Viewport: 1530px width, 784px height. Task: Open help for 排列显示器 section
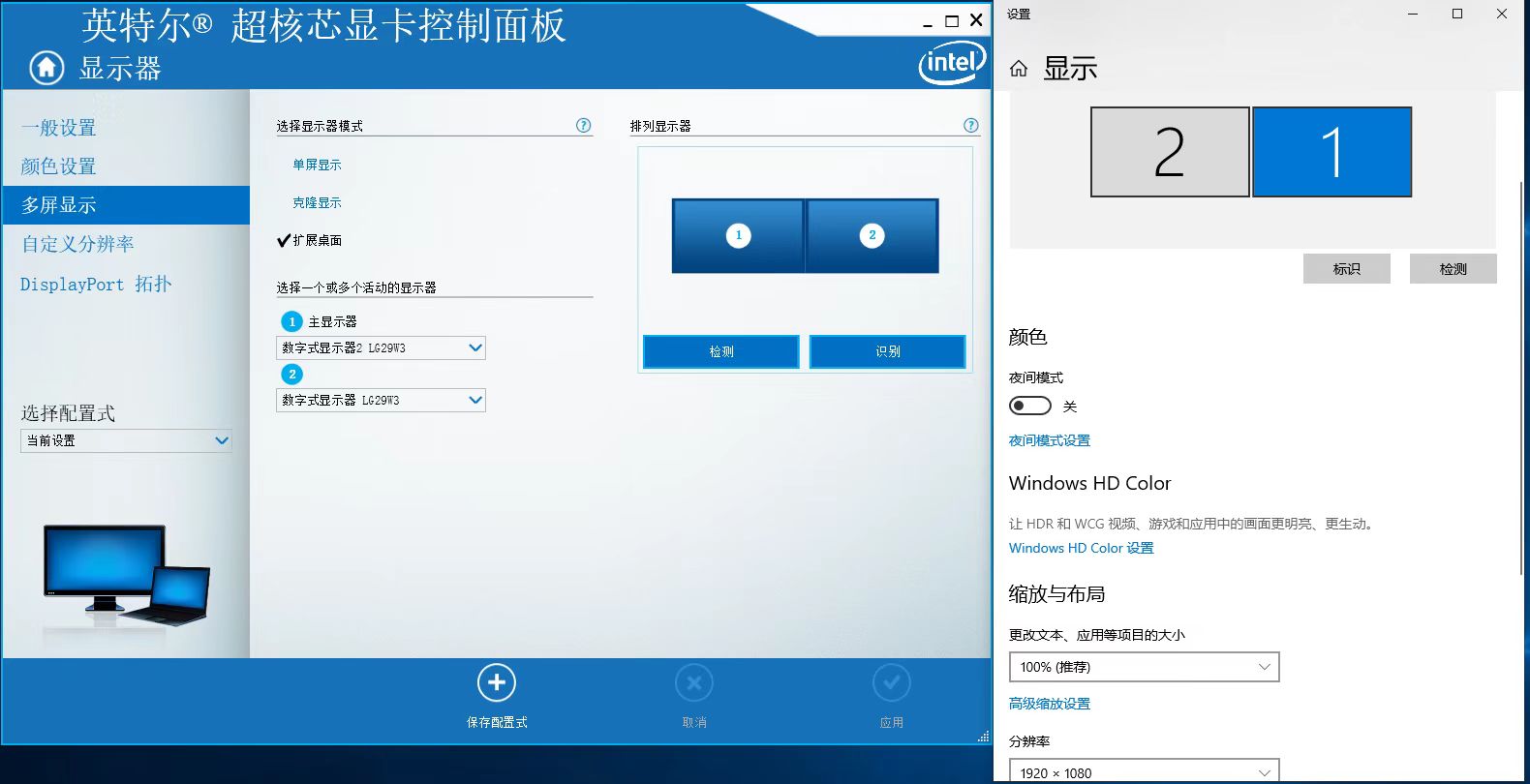pos(971,125)
